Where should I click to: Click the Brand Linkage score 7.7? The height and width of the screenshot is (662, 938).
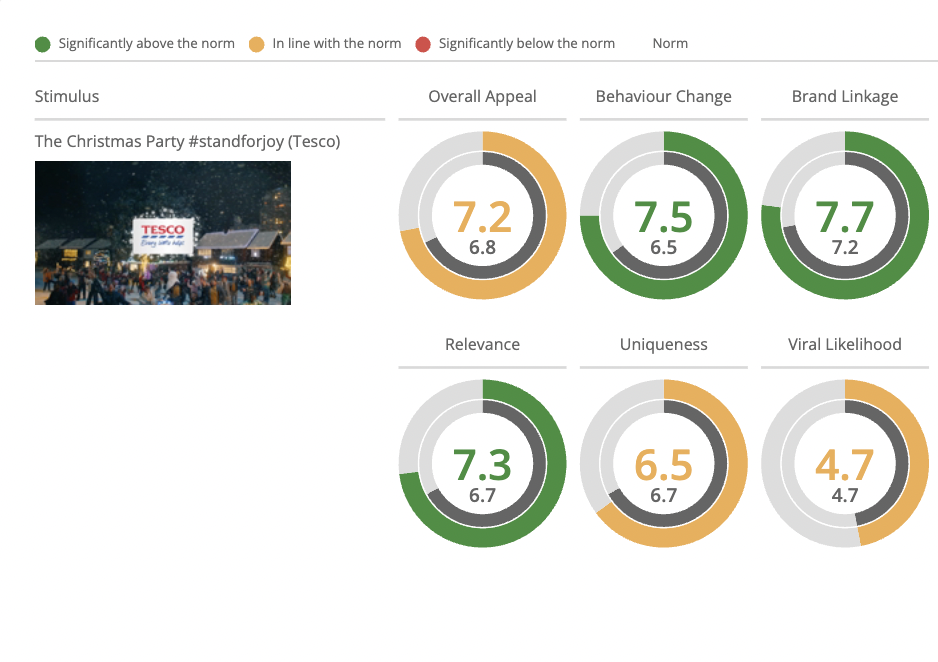point(845,216)
